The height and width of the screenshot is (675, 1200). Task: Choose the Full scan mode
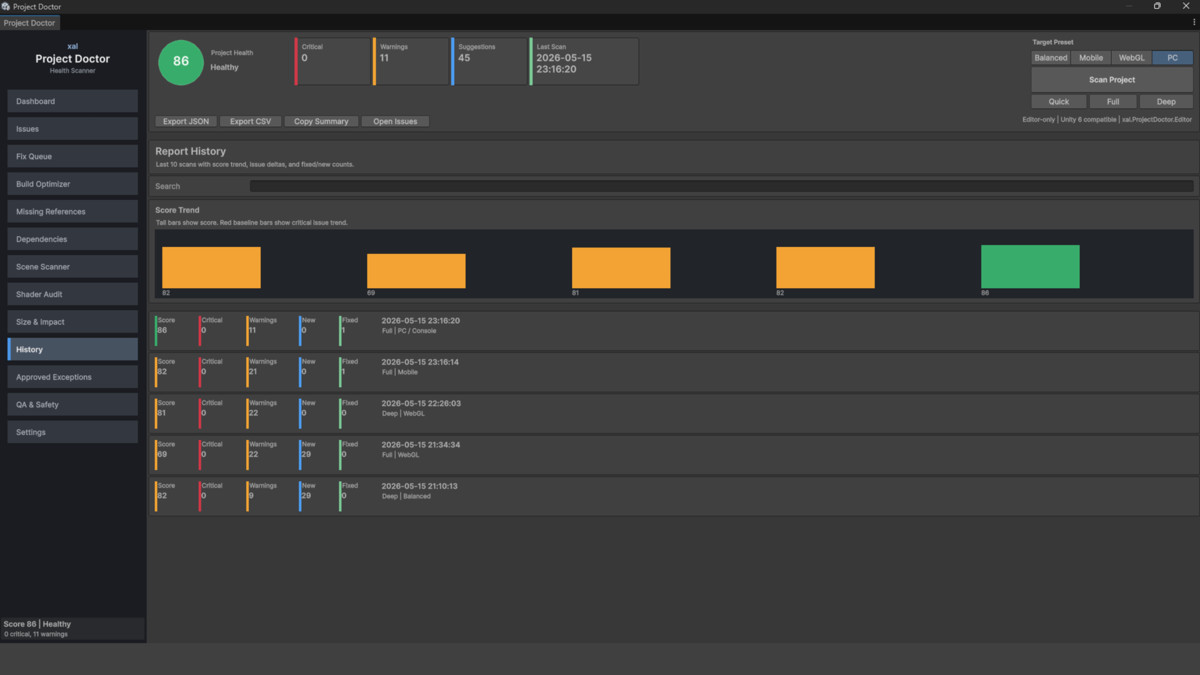click(x=1113, y=101)
